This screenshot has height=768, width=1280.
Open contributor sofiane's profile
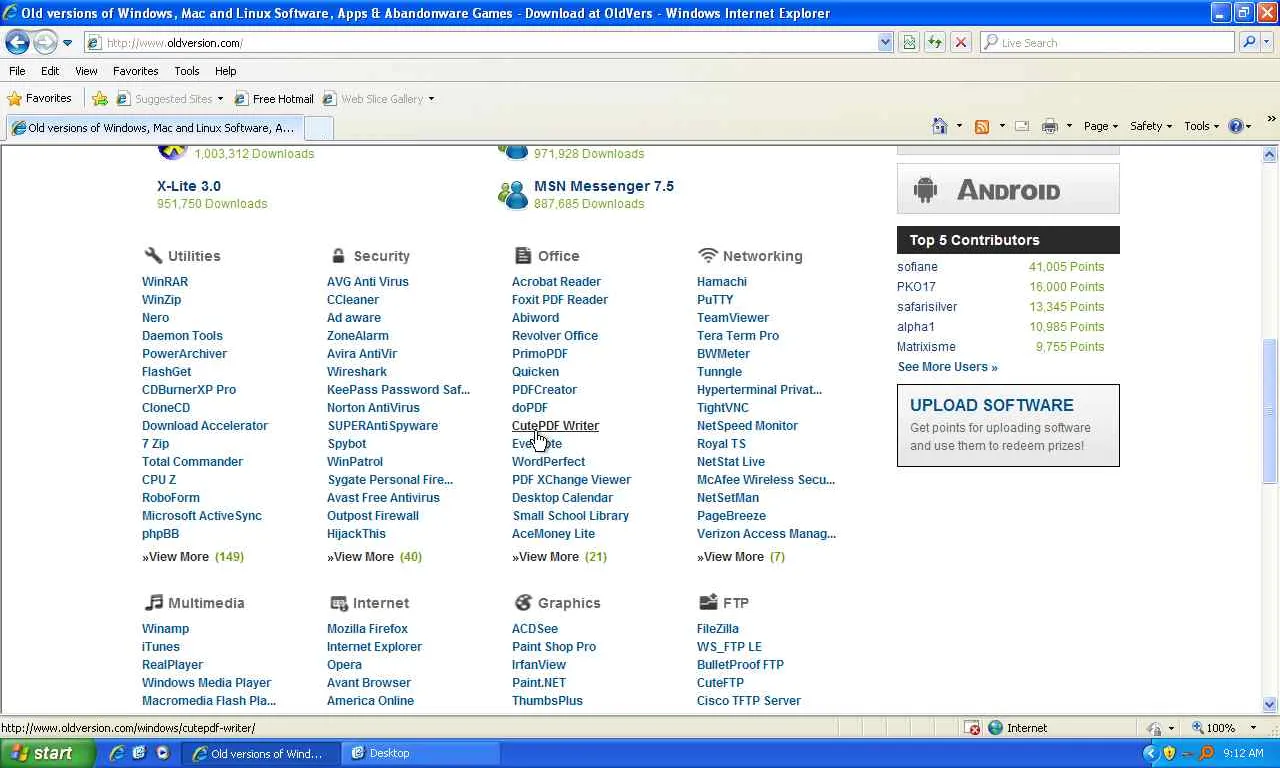(x=917, y=267)
